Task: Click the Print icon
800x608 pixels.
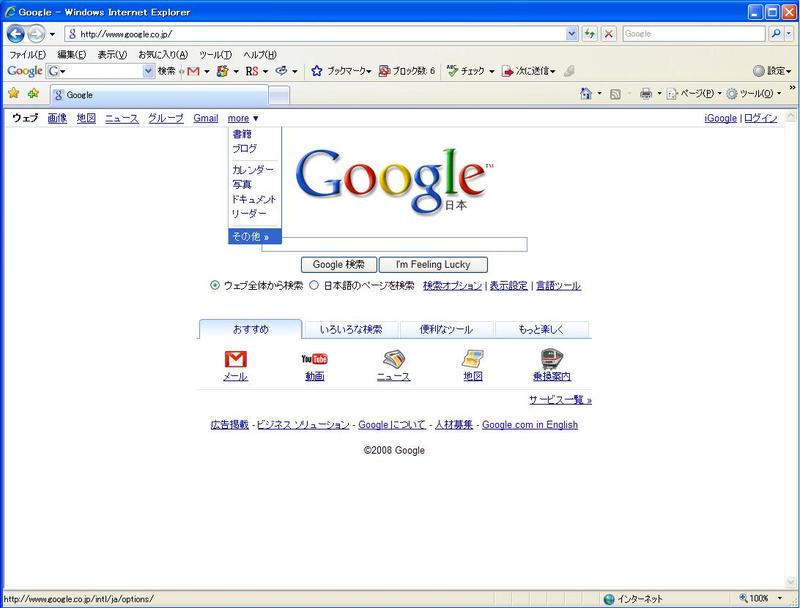Action: tap(646, 93)
